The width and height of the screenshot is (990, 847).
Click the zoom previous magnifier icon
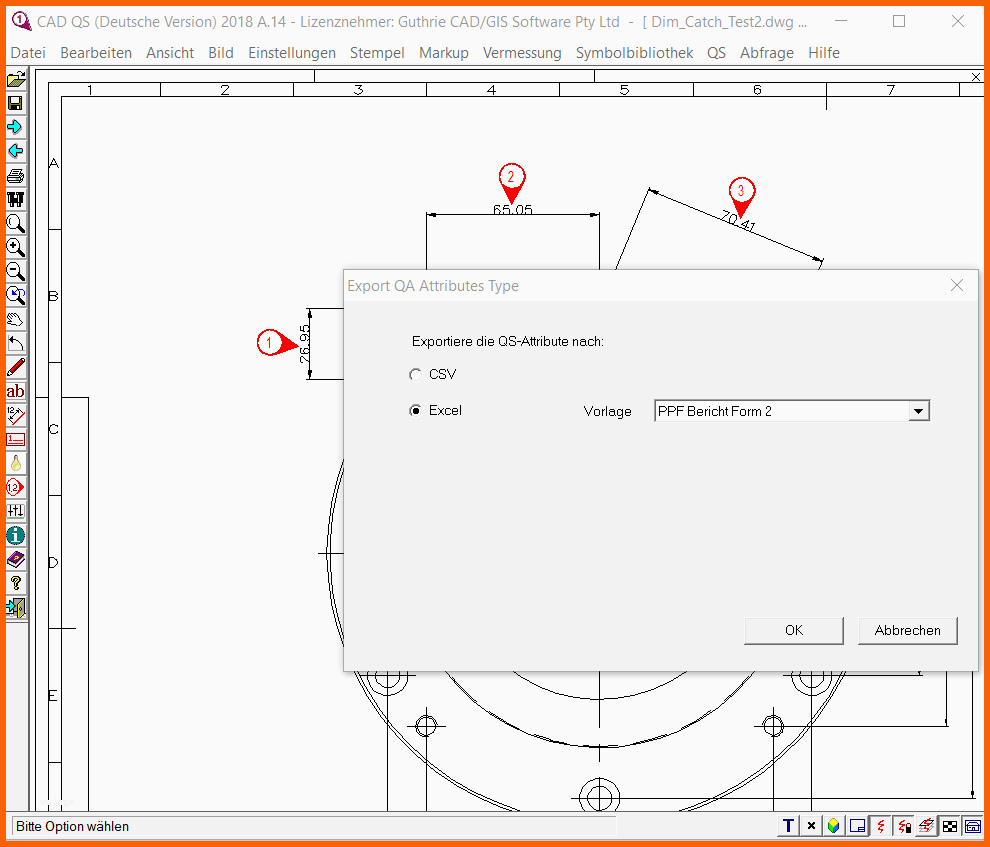pyautogui.click(x=16, y=295)
